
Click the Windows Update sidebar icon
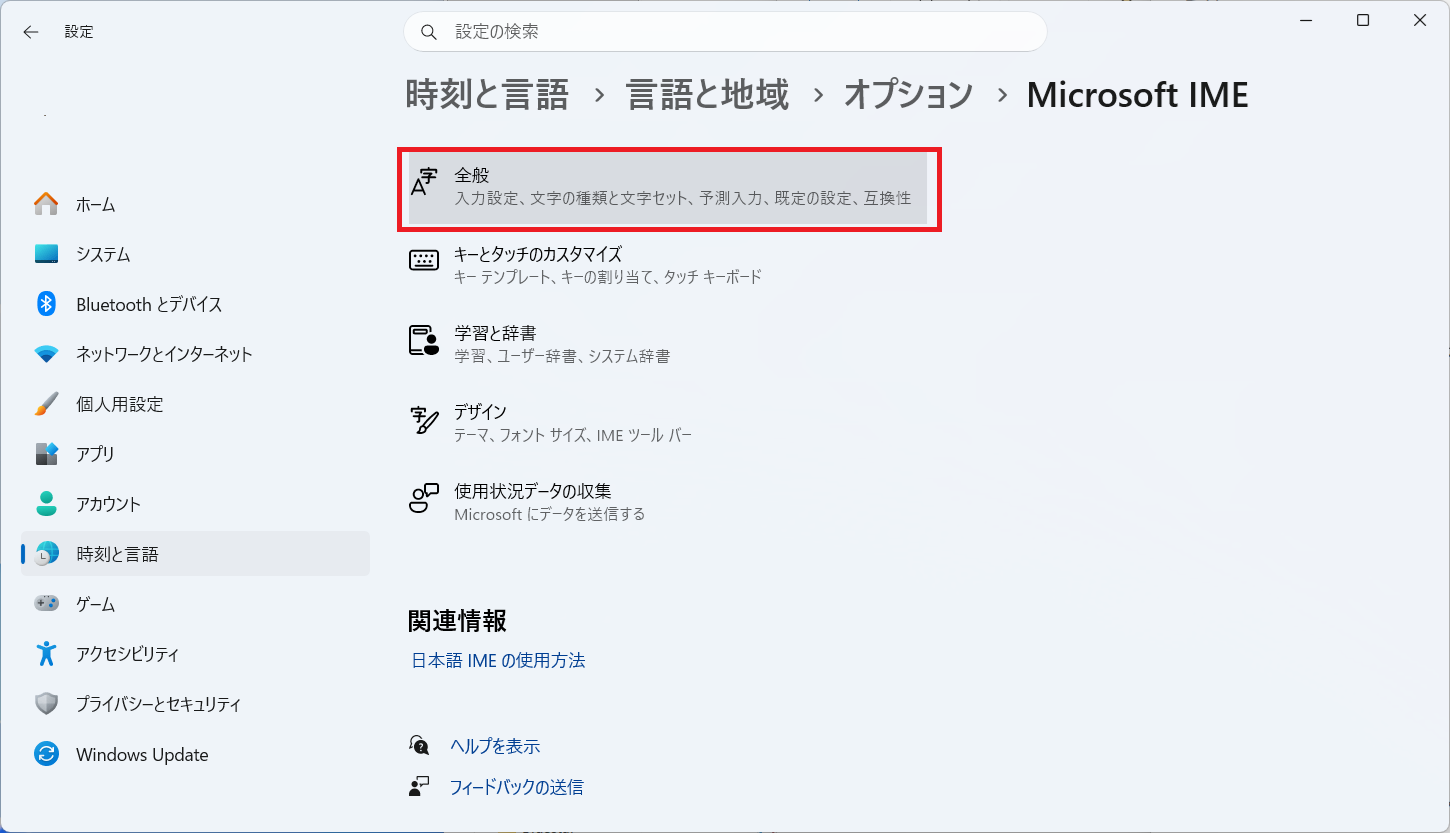coord(46,754)
